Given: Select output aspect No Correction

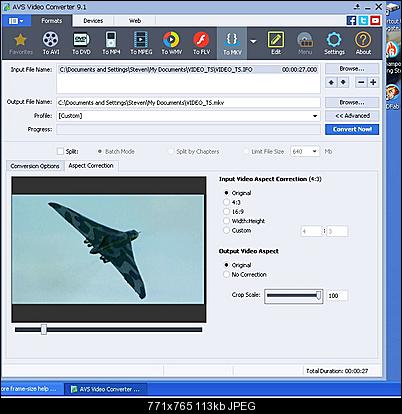Looking at the screenshot, I should click(226, 275).
